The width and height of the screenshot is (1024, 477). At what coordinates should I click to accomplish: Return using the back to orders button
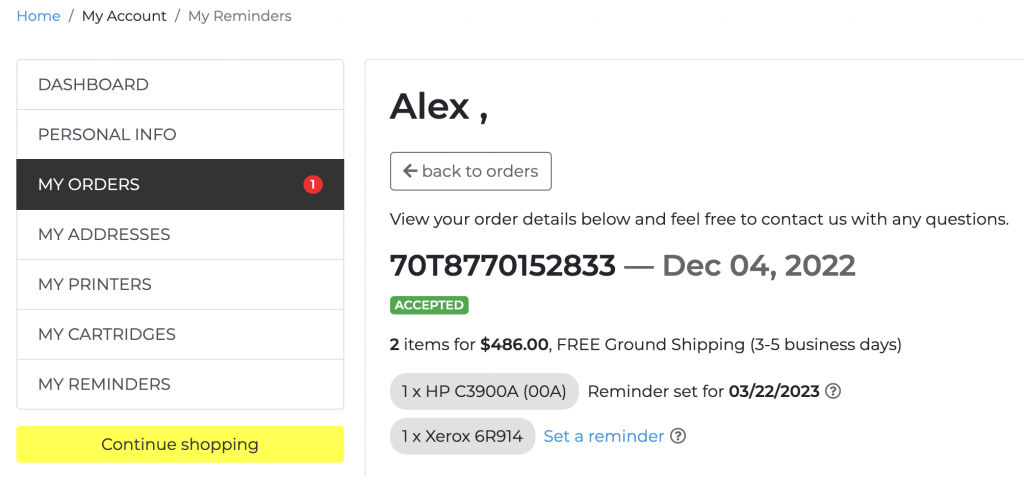[471, 171]
